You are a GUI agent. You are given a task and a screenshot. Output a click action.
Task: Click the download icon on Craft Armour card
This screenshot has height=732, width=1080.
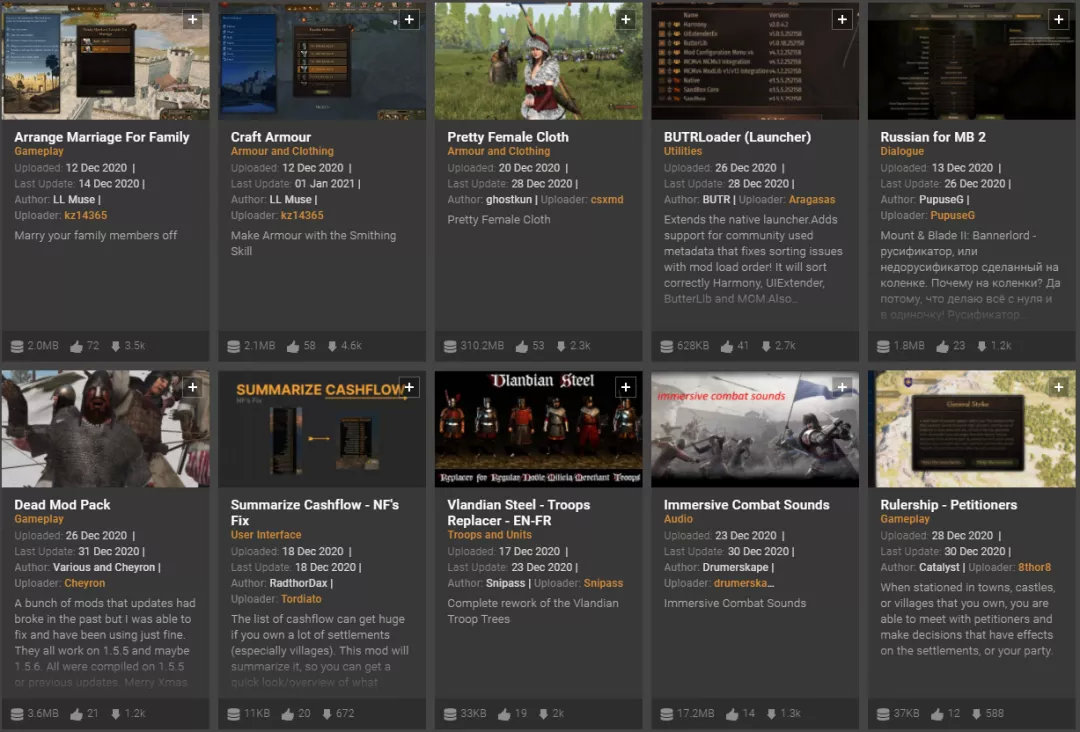tap(332, 346)
